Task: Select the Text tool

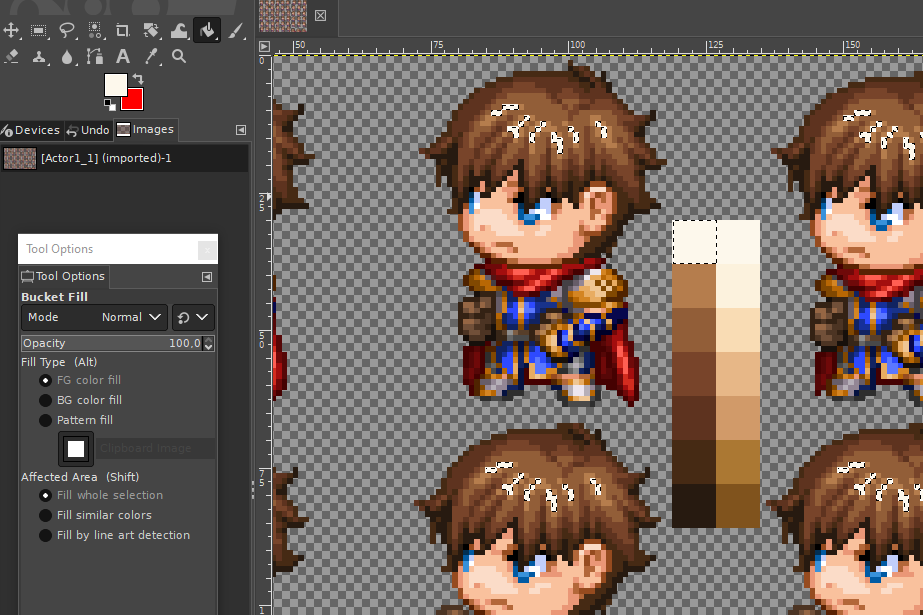Action: [x=122, y=56]
